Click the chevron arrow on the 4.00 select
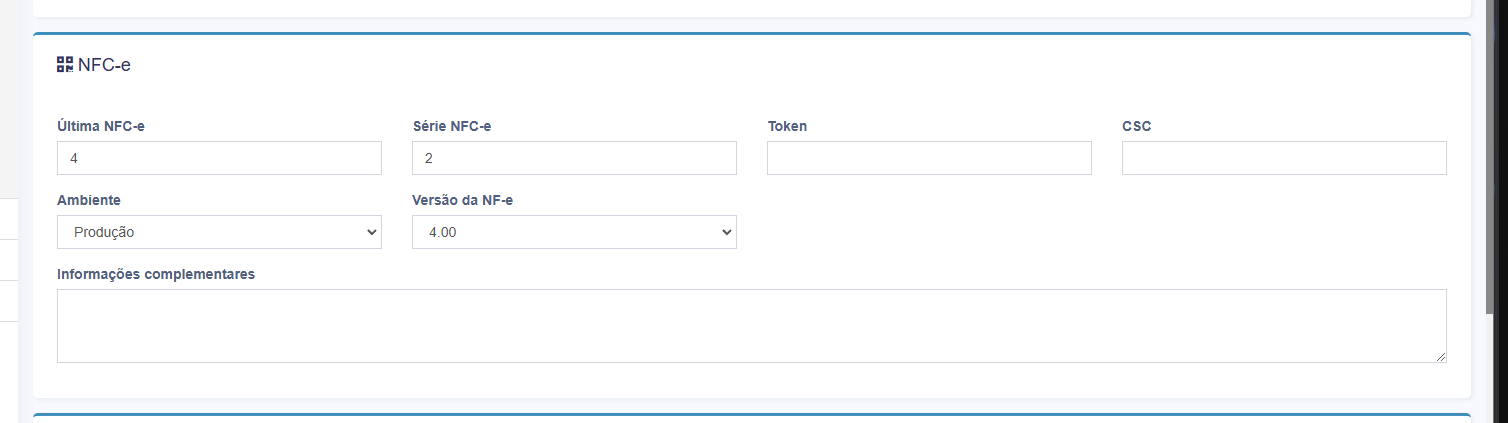The image size is (1508, 423). tap(727, 232)
